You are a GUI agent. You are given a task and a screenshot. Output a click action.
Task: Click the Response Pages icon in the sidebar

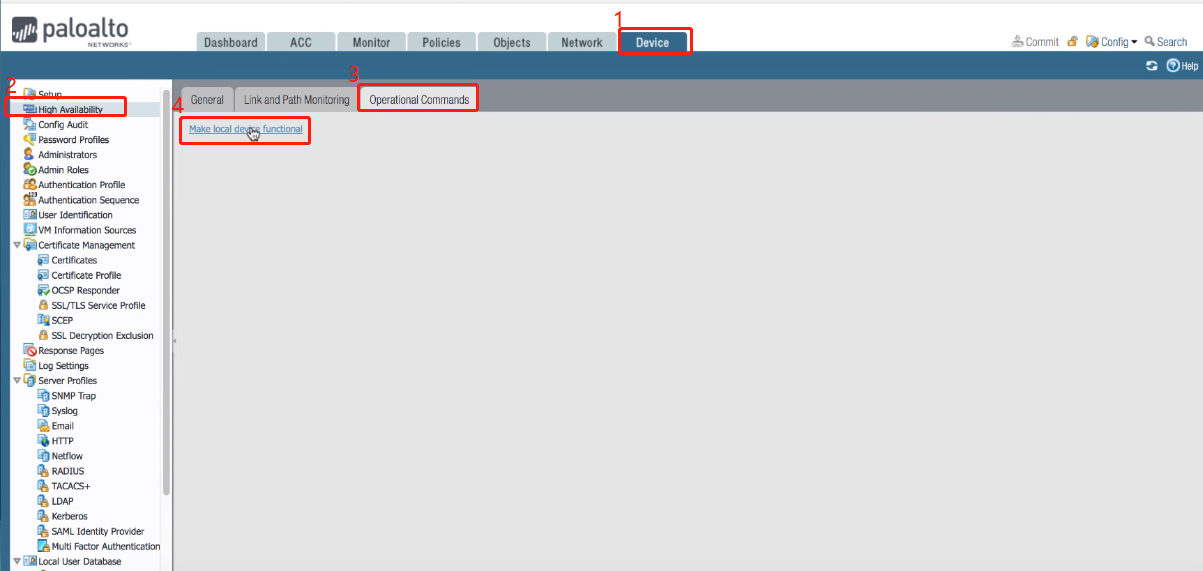tap(29, 351)
